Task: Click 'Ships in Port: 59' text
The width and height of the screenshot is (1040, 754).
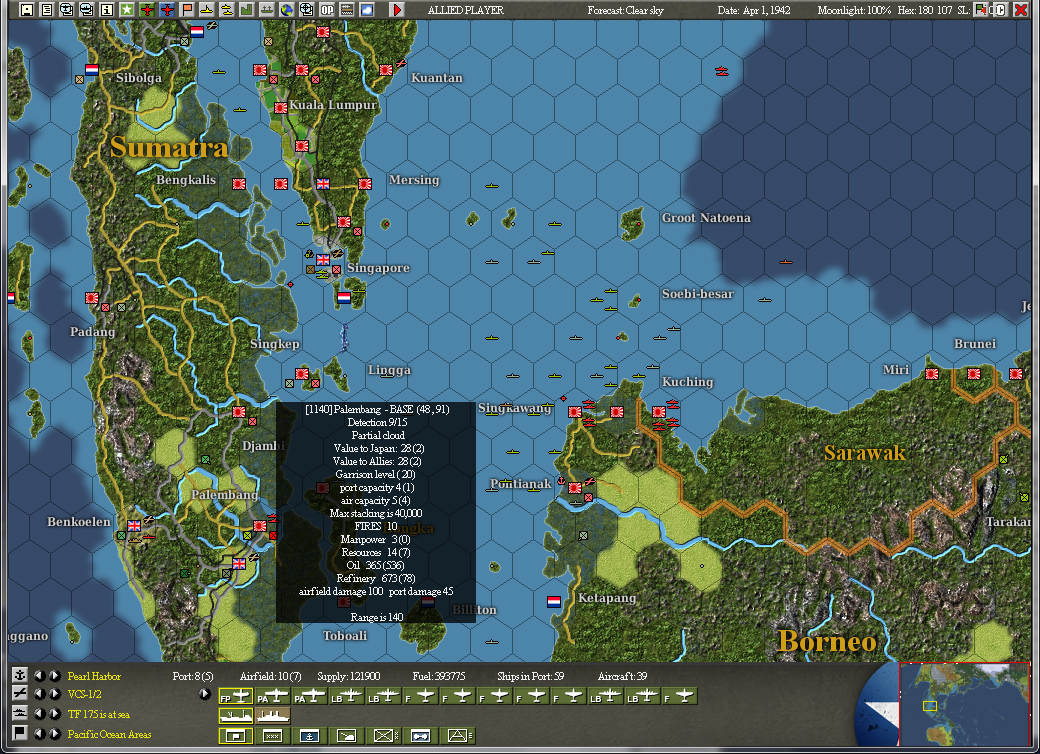Action: [x=531, y=676]
